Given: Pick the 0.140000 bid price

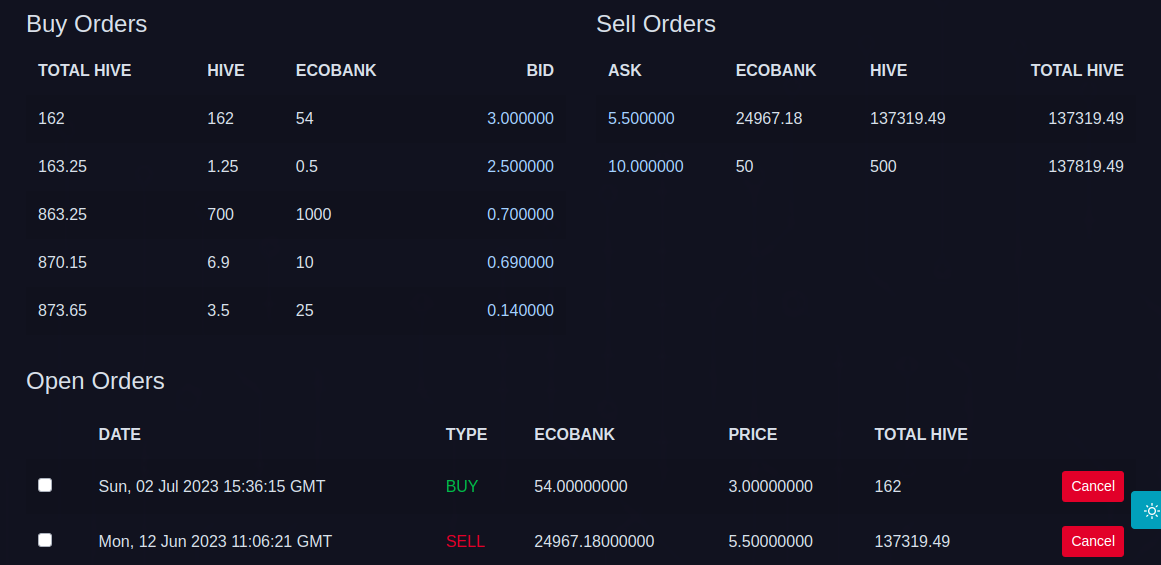Looking at the screenshot, I should (x=520, y=310).
